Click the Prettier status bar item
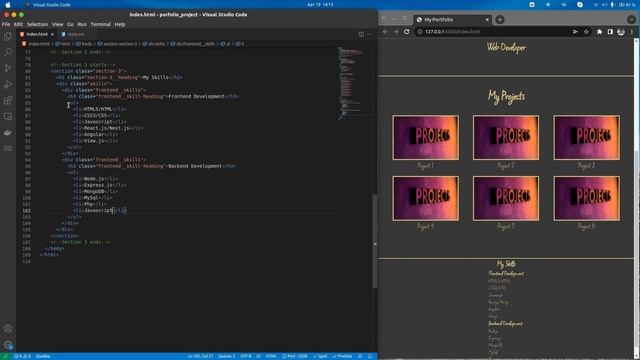This screenshot has height=360, width=640. (342, 356)
